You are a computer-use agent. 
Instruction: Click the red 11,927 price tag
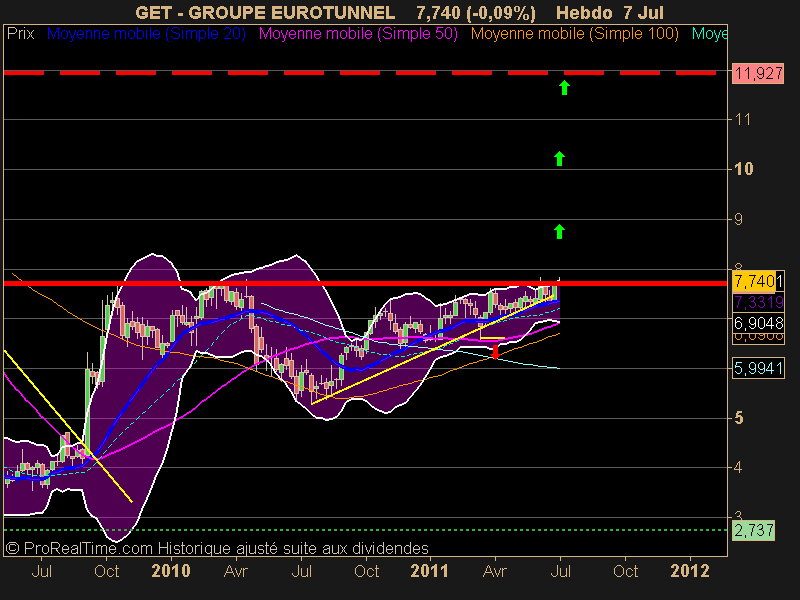(x=758, y=73)
